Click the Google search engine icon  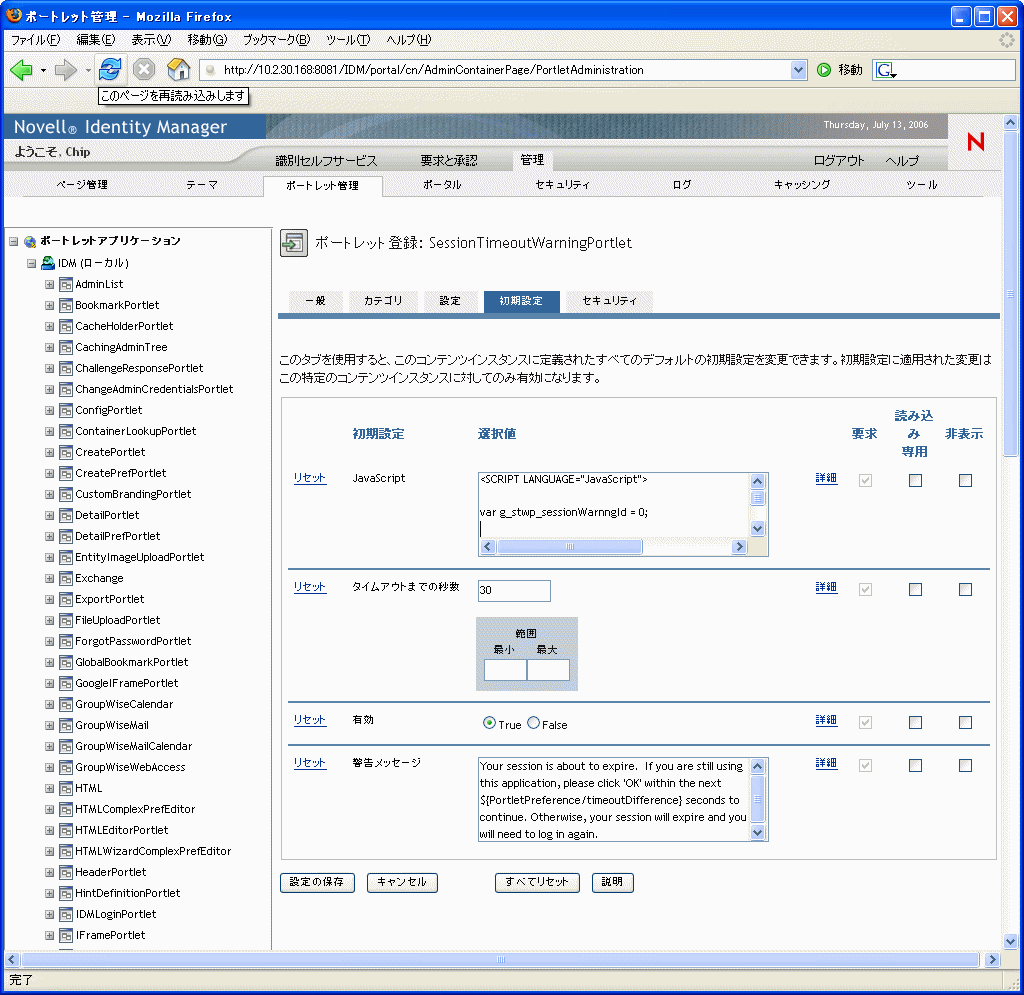click(885, 70)
